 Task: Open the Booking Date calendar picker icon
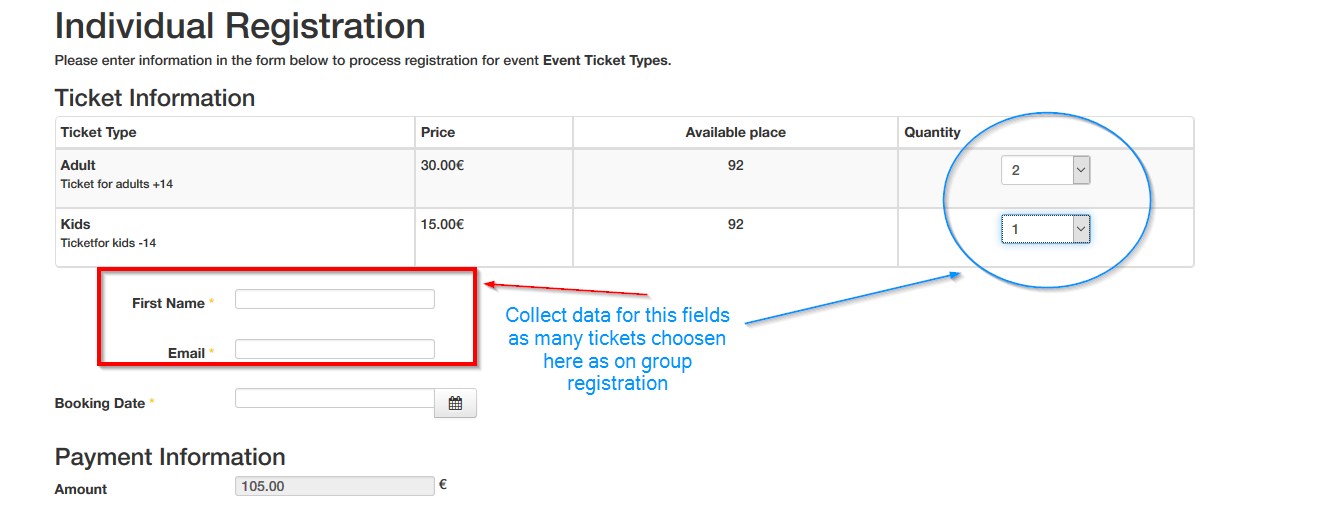[455, 404]
